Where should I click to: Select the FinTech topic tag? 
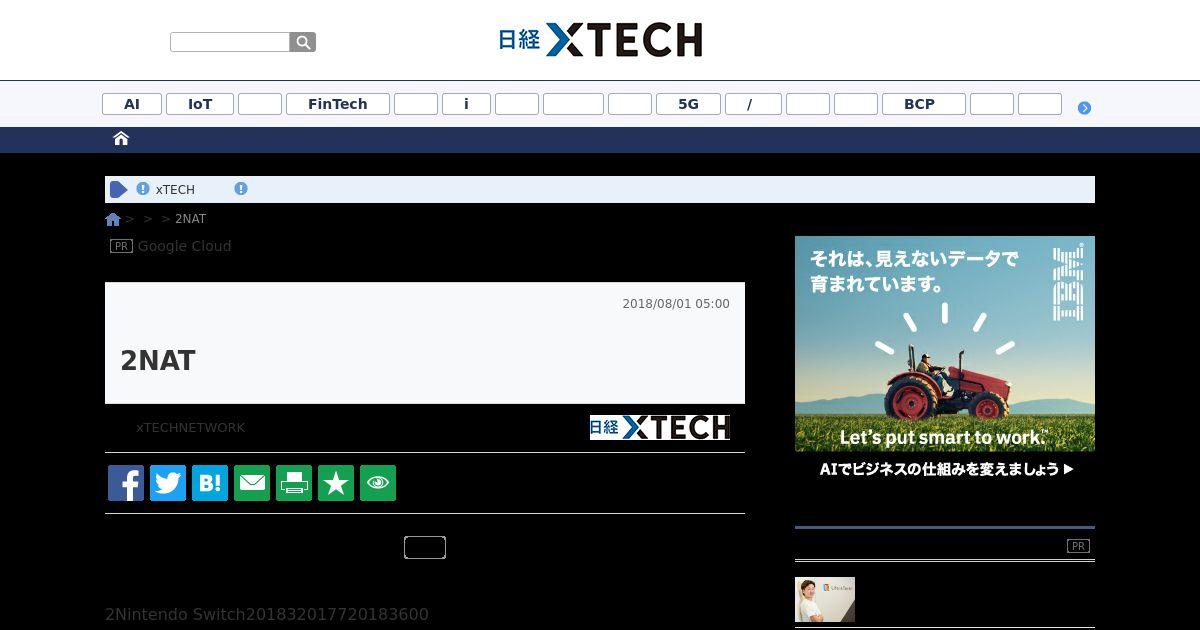click(338, 104)
